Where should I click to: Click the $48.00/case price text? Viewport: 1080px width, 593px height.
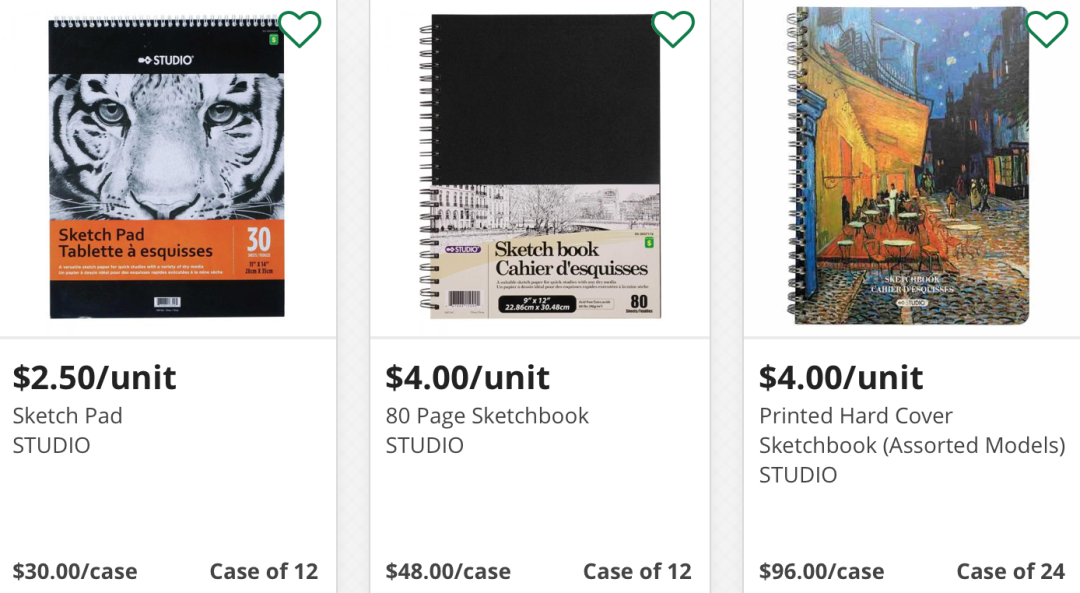point(448,572)
